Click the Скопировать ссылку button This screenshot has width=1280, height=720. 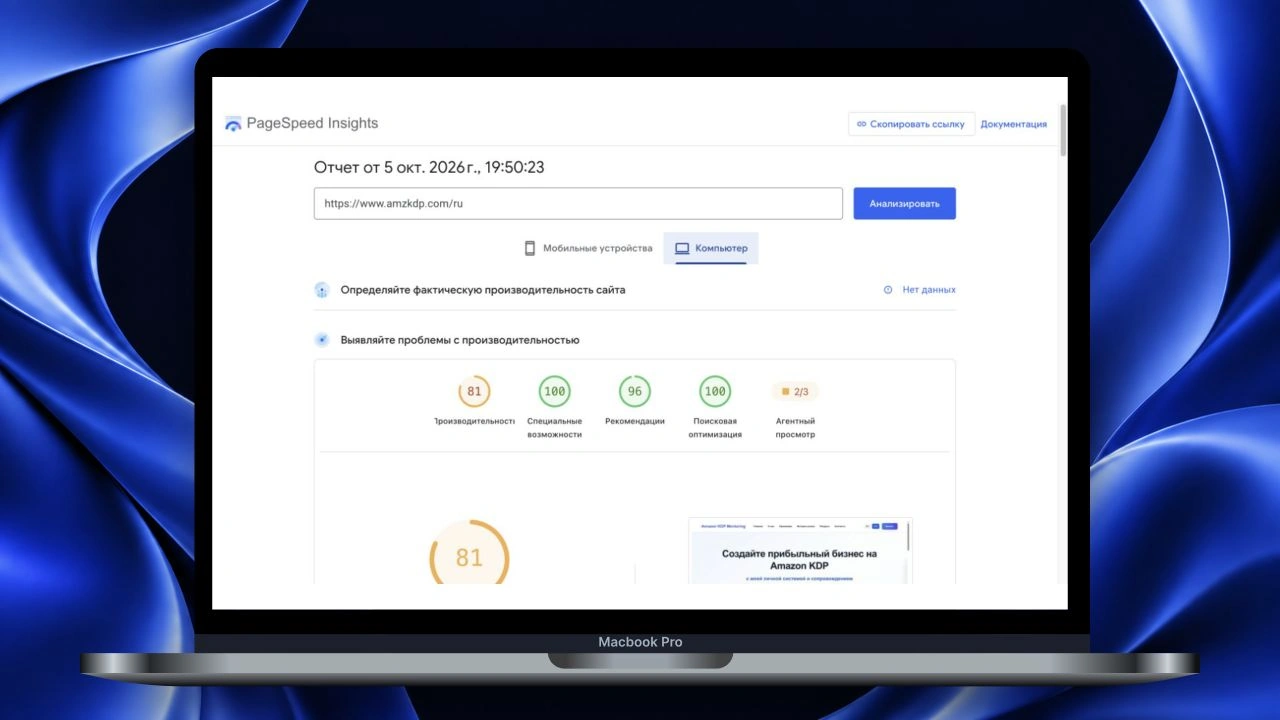911,124
